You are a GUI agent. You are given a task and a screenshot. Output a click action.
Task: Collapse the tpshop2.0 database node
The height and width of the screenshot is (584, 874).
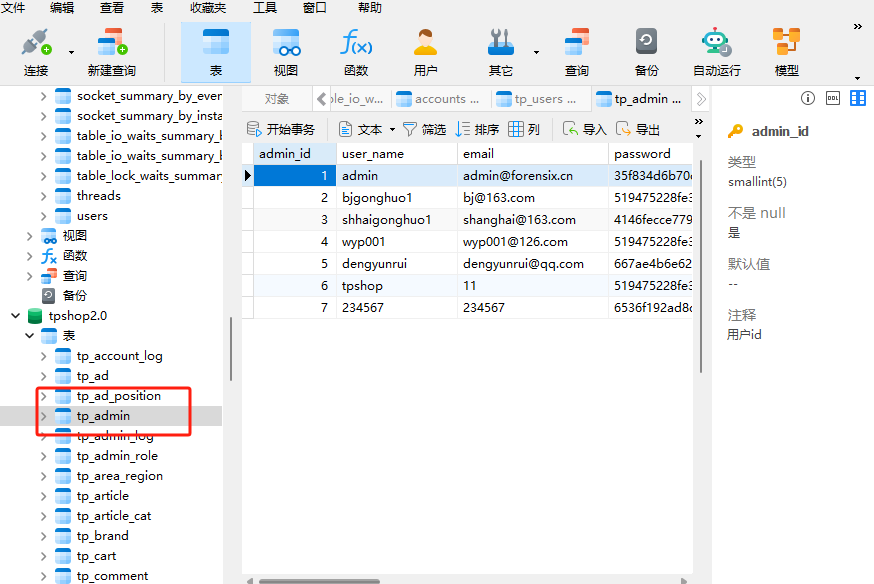pyautogui.click(x=15, y=316)
